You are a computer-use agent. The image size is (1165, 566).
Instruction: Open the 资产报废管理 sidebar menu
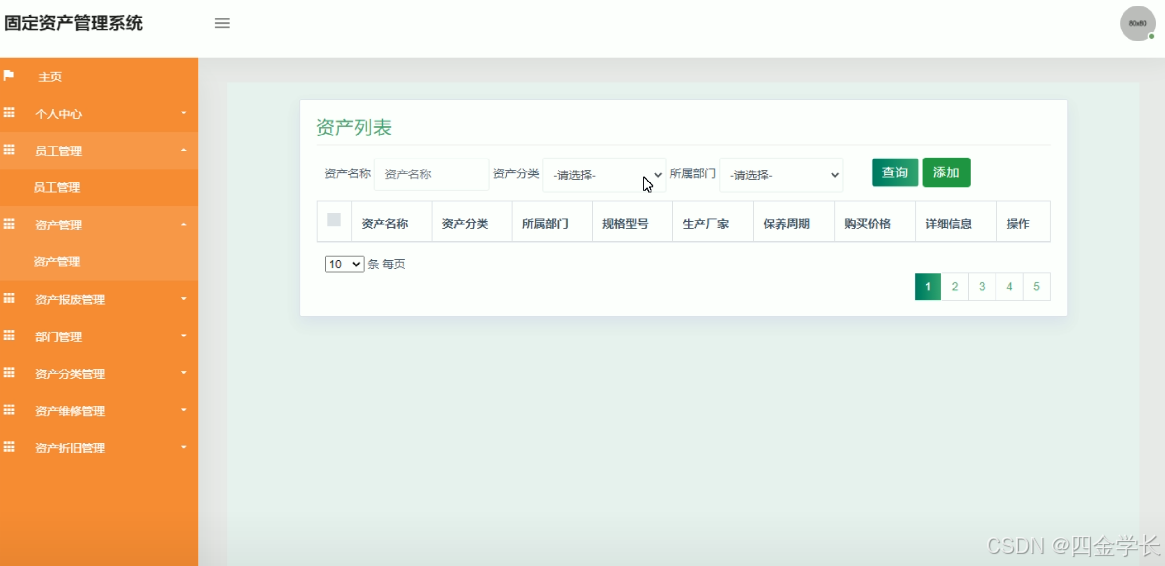[x=99, y=299]
